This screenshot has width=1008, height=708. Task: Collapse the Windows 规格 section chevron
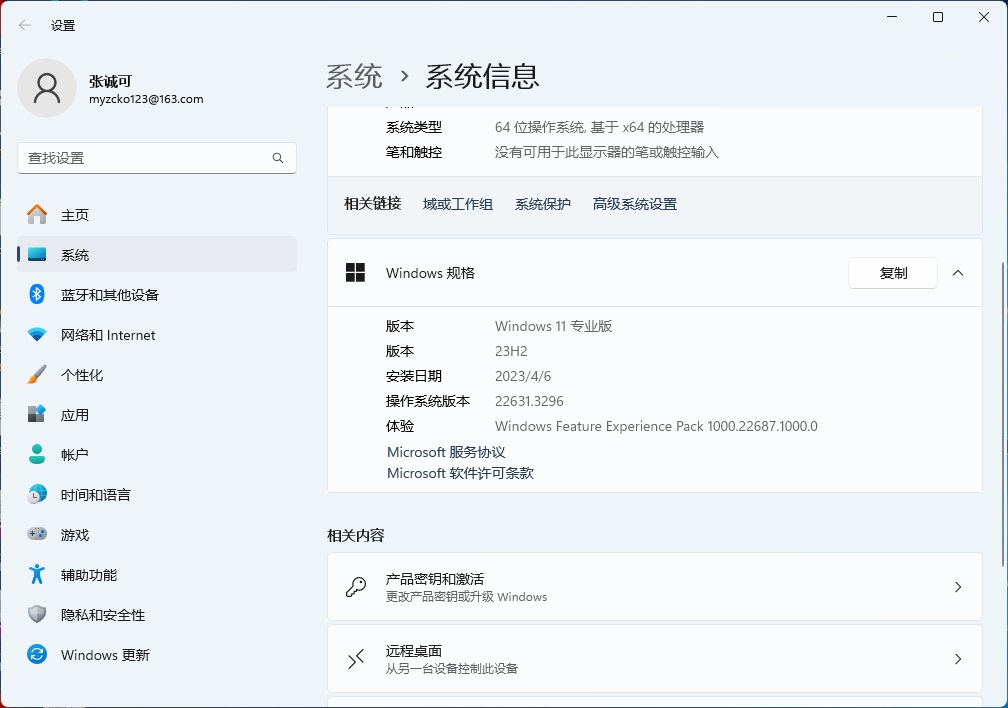point(958,273)
